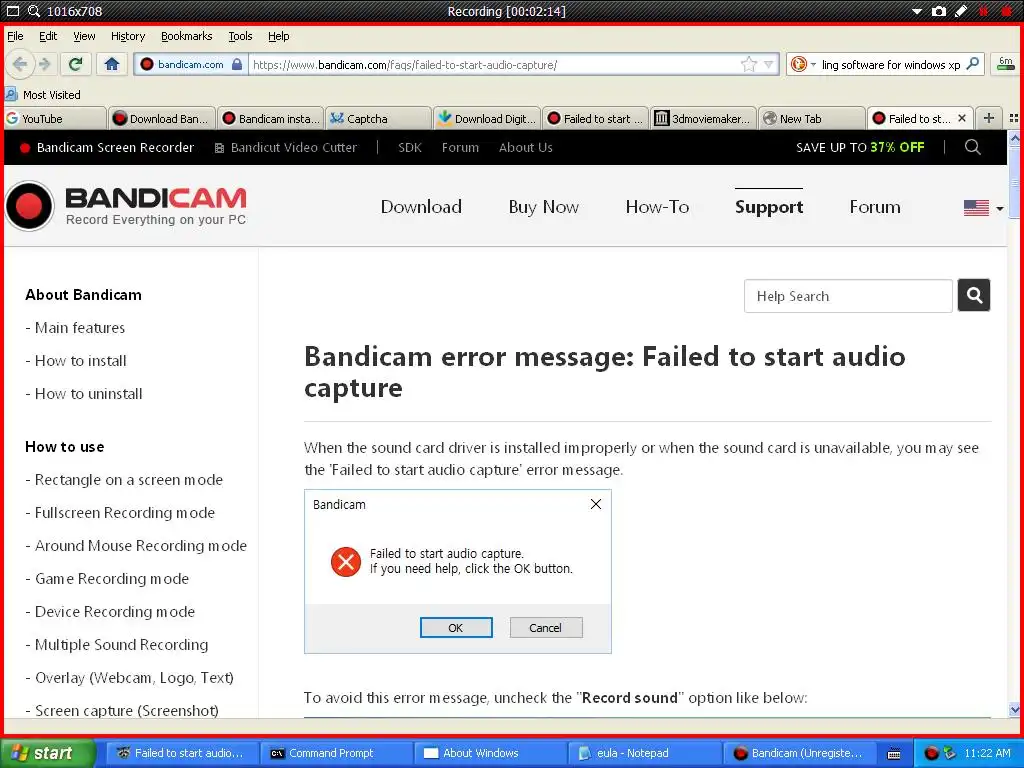The image size is (1024, 768).
Task: Open the Tools menu
Action: click(240, 36)
